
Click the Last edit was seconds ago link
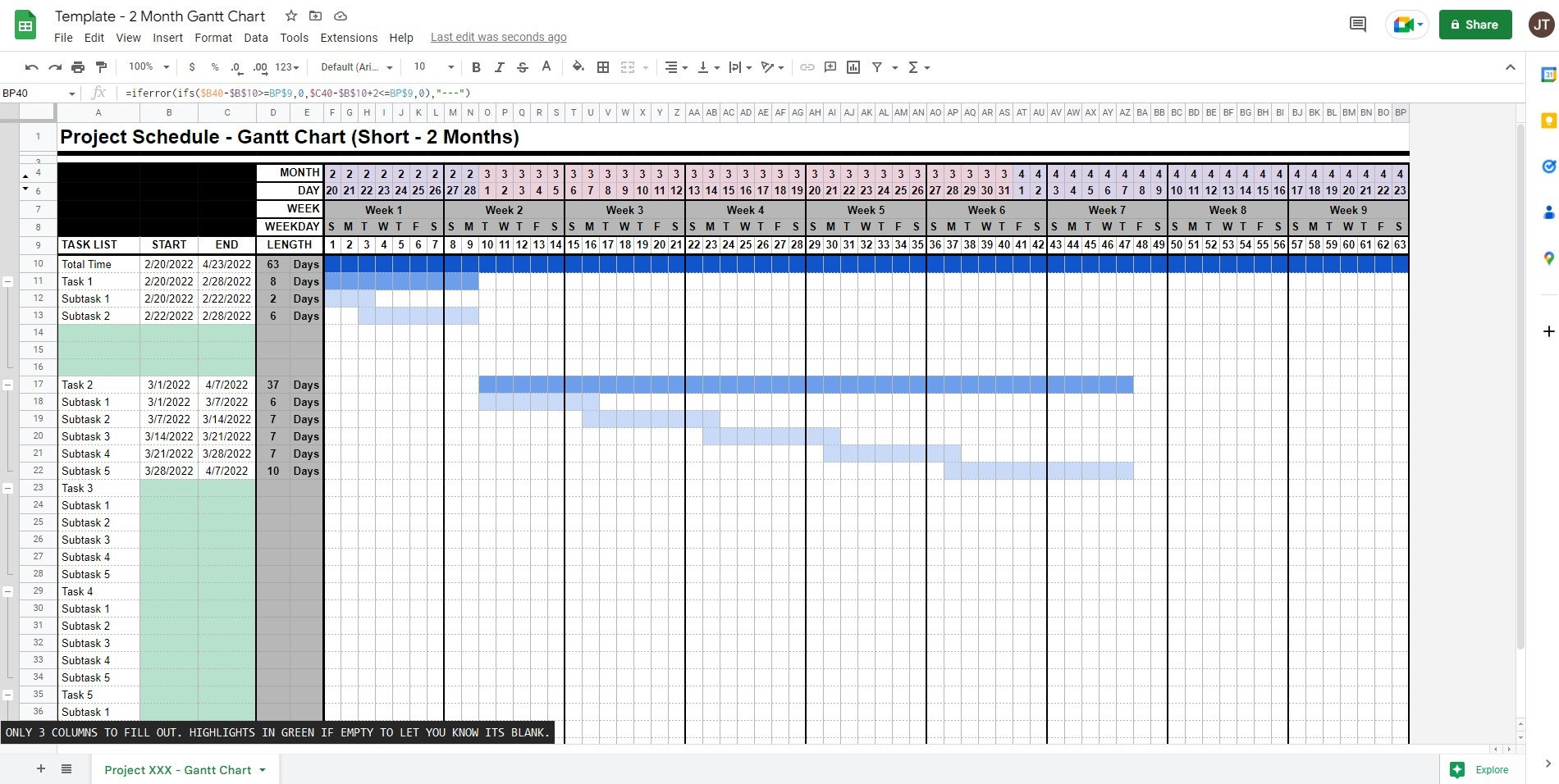point(498,37)
